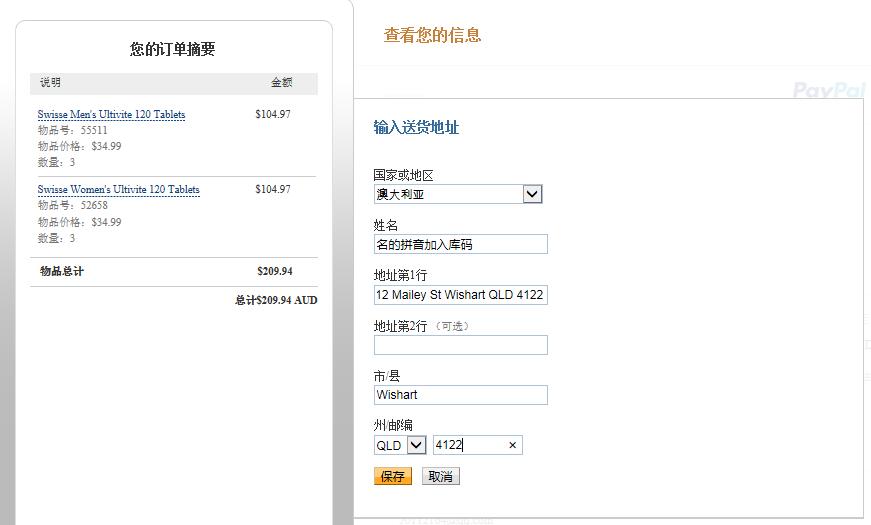871x525 pixels.
Task: Click the 您的订单摘要 order summary heading
Action: [173, 49]
